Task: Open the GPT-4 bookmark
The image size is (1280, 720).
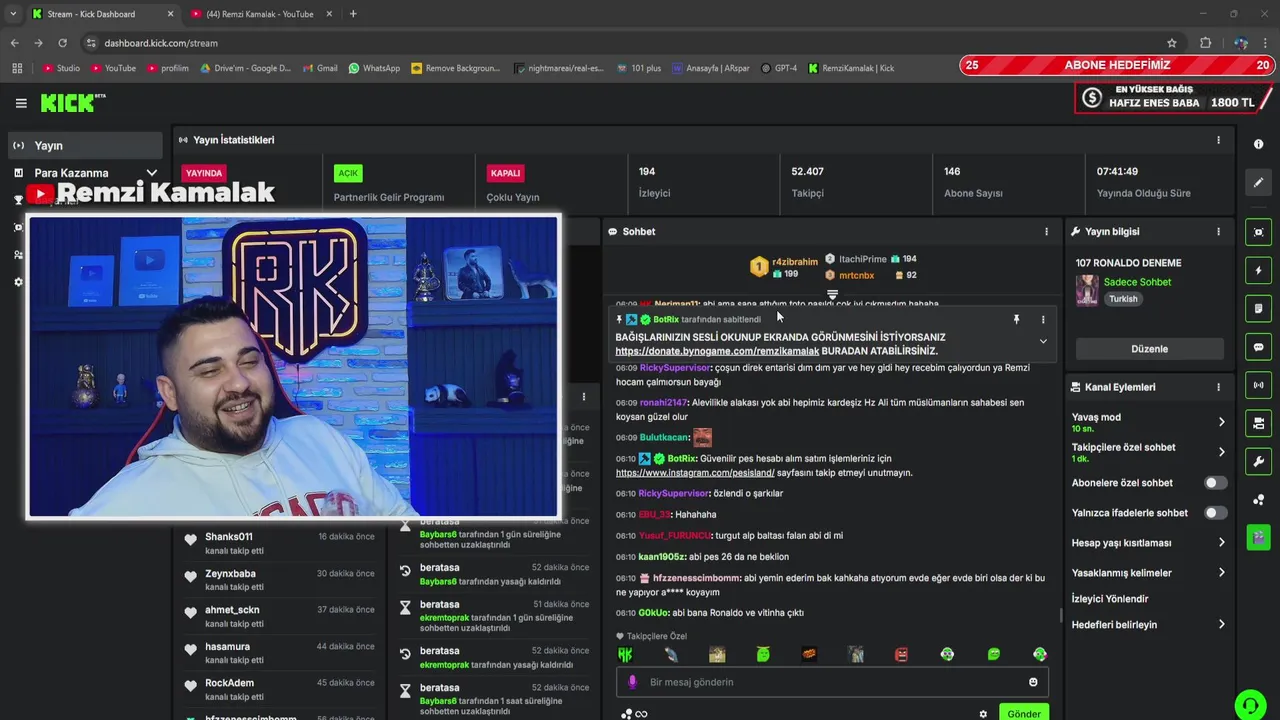Action: (779, 68)
